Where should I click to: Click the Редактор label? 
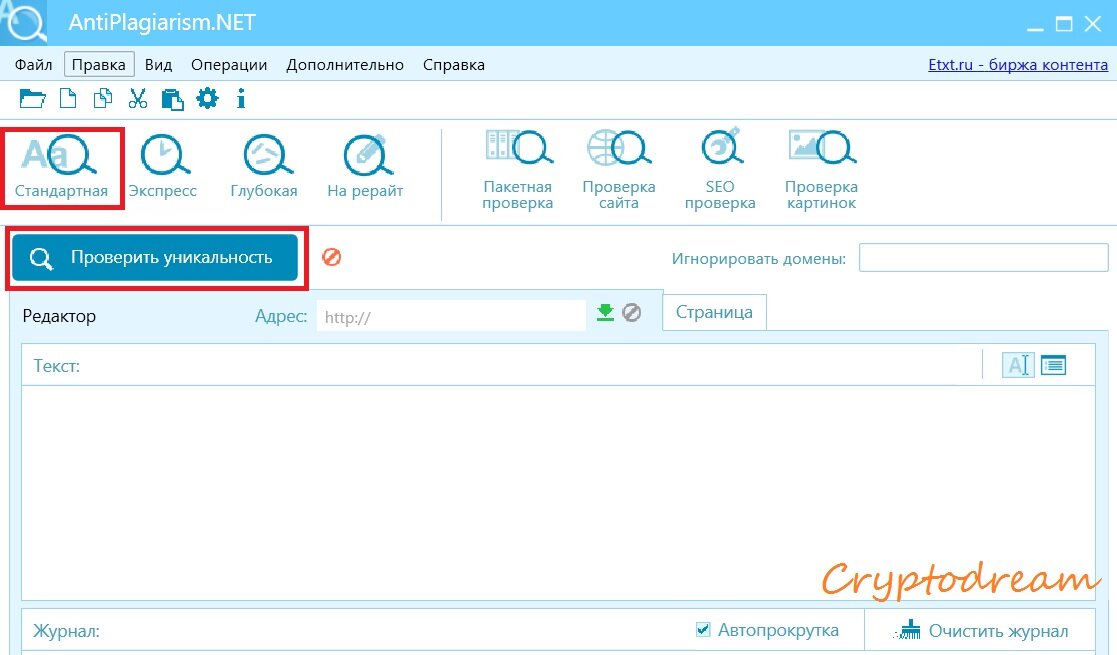click(59, 316)
